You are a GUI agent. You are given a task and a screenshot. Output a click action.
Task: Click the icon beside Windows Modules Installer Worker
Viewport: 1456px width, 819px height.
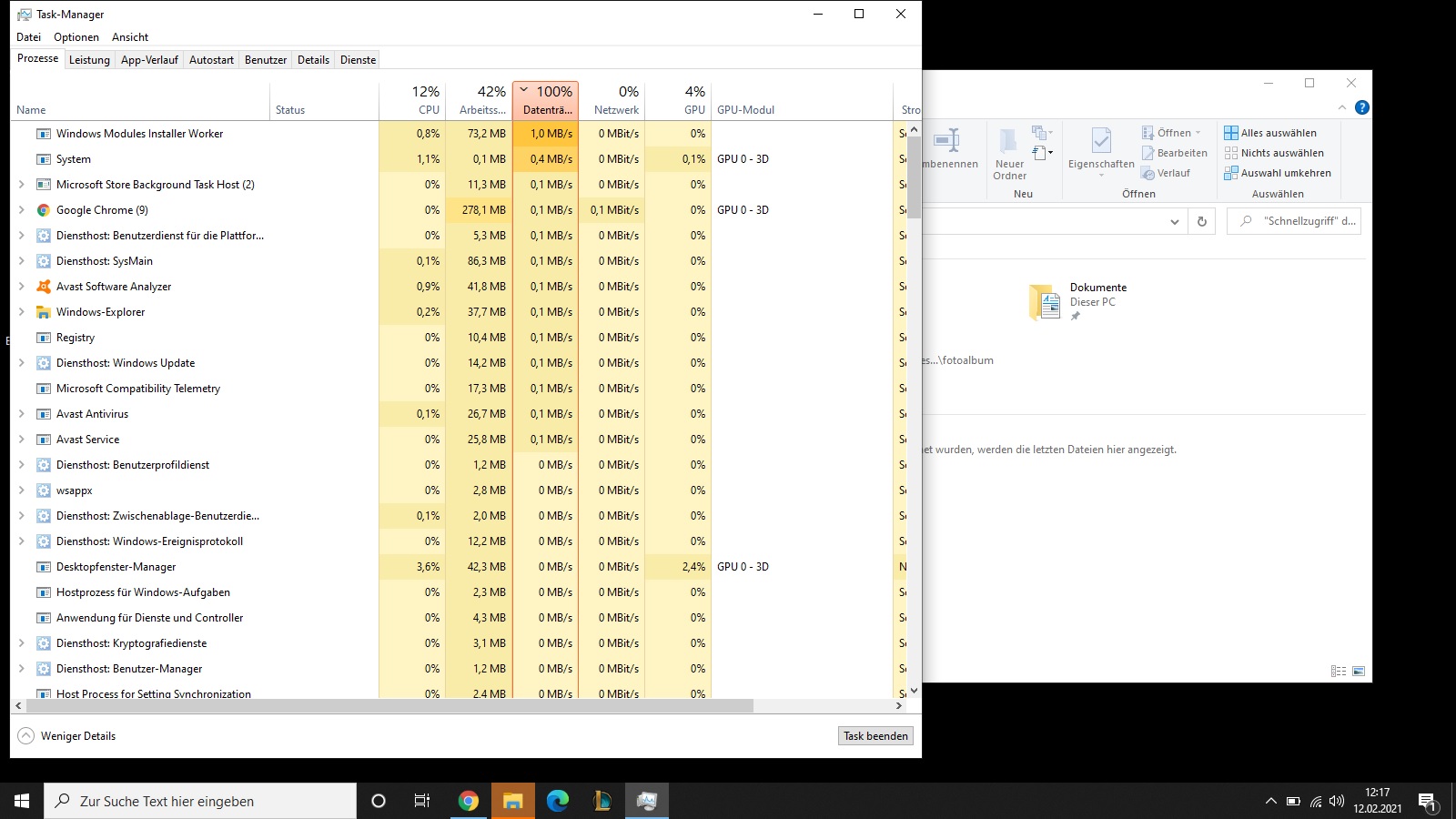tap(43, 134)
